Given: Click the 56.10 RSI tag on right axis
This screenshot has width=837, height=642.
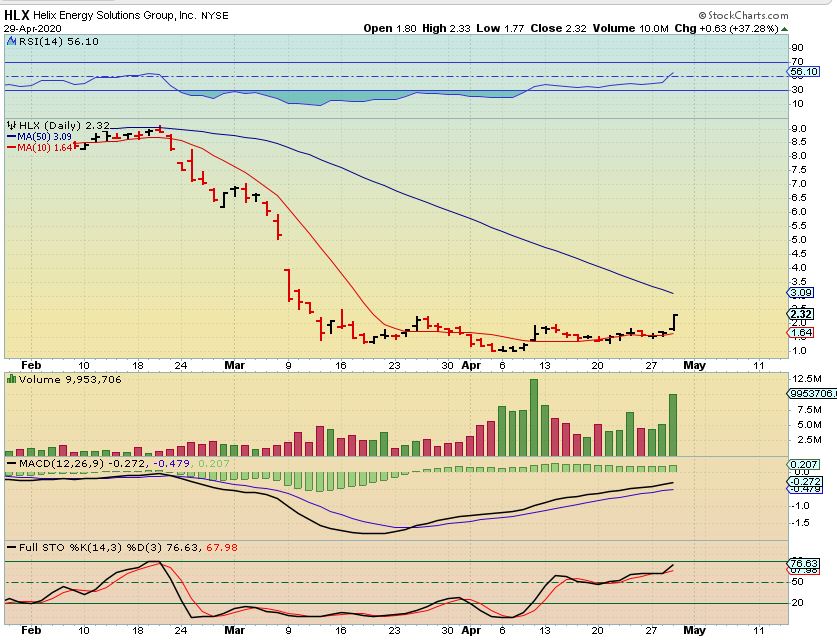Looking at the screenshot, I should coord(803,72).
